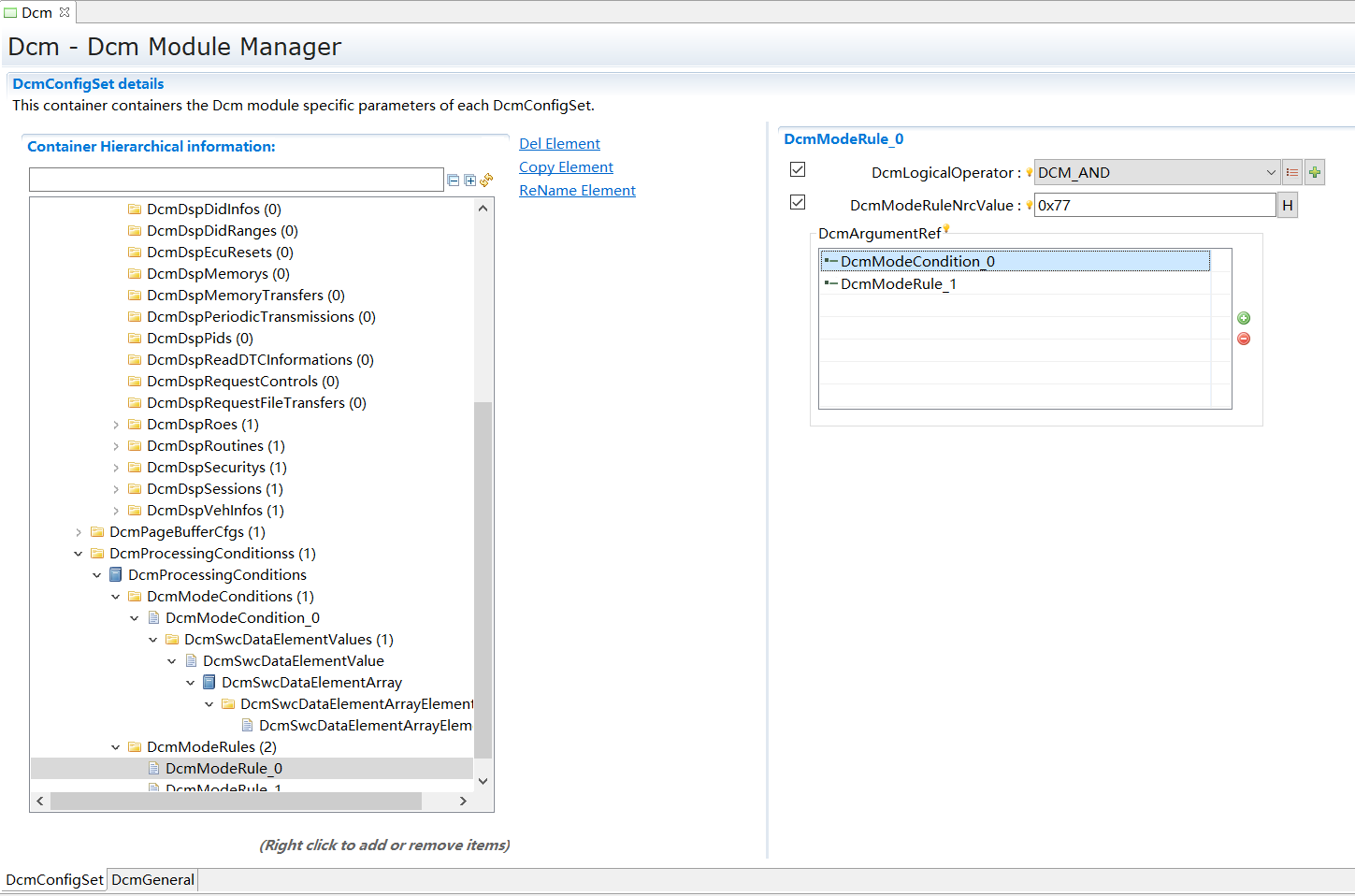The image size is (1355, 896).
Task: Toggle the DcmLogicalOperator checkbox
Action: tap(798, 169)
